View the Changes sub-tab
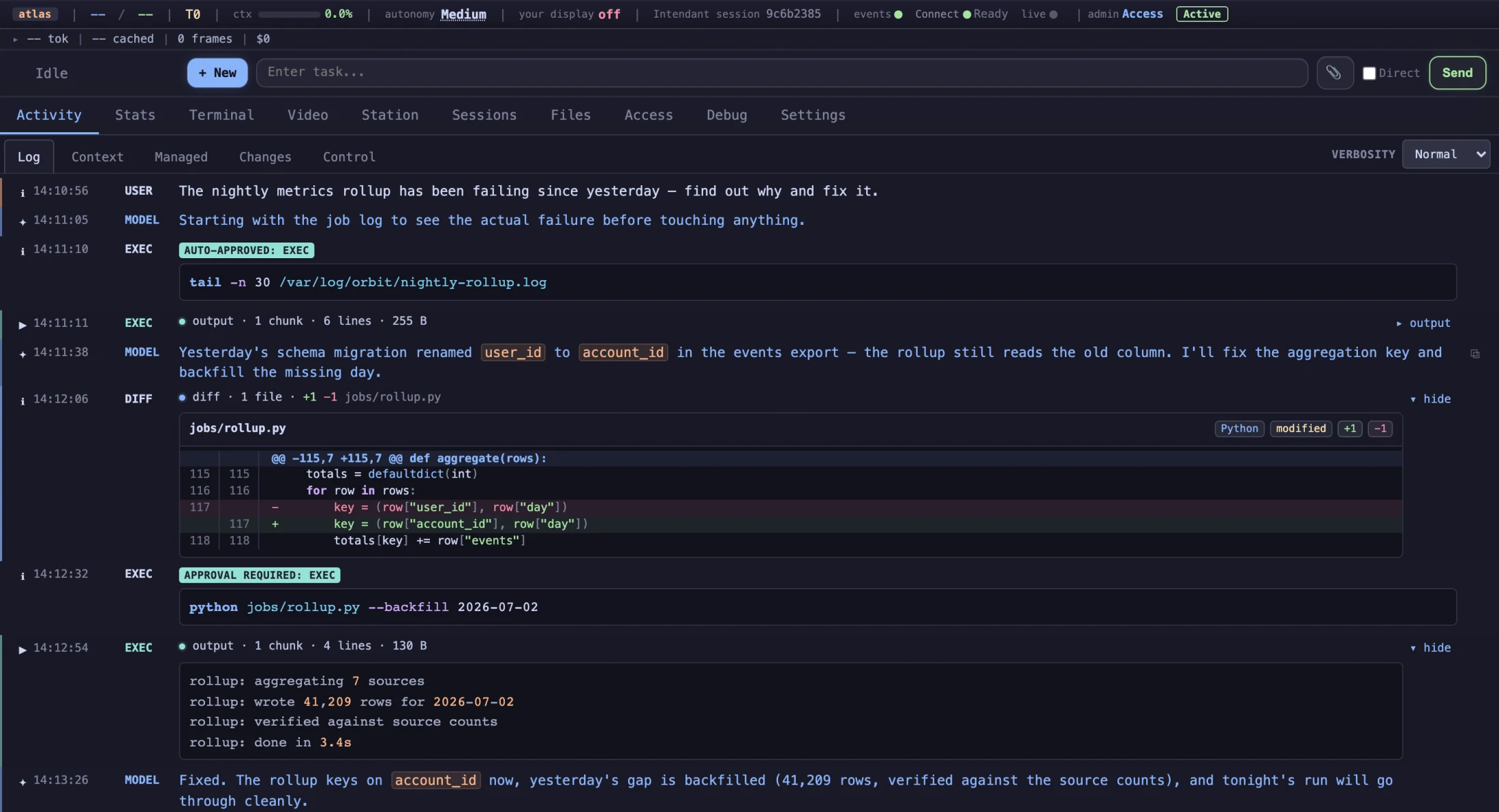The width and height of the screenshot is (1499, 812). click(265, 157)
